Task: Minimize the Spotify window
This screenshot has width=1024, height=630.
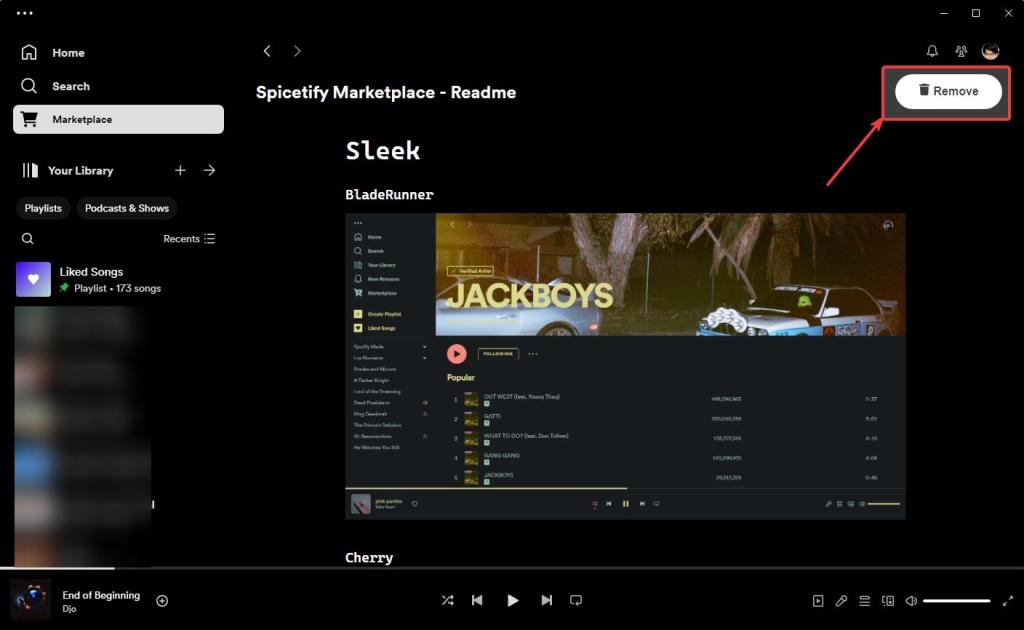Action: pos(944,13)
